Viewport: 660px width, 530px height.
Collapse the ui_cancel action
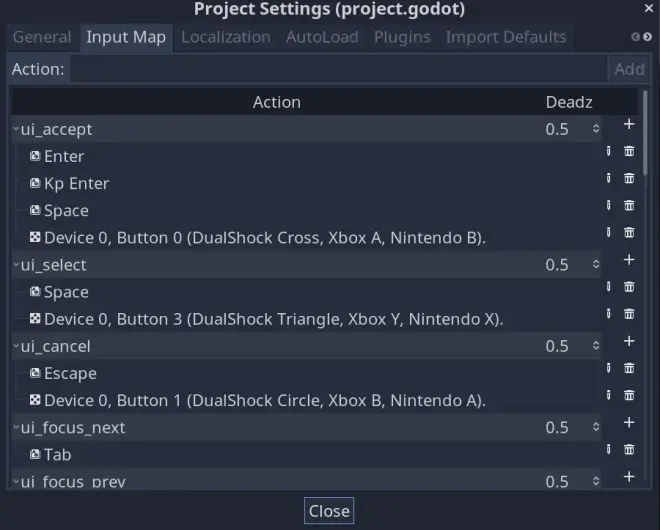[x=16, y=346]
